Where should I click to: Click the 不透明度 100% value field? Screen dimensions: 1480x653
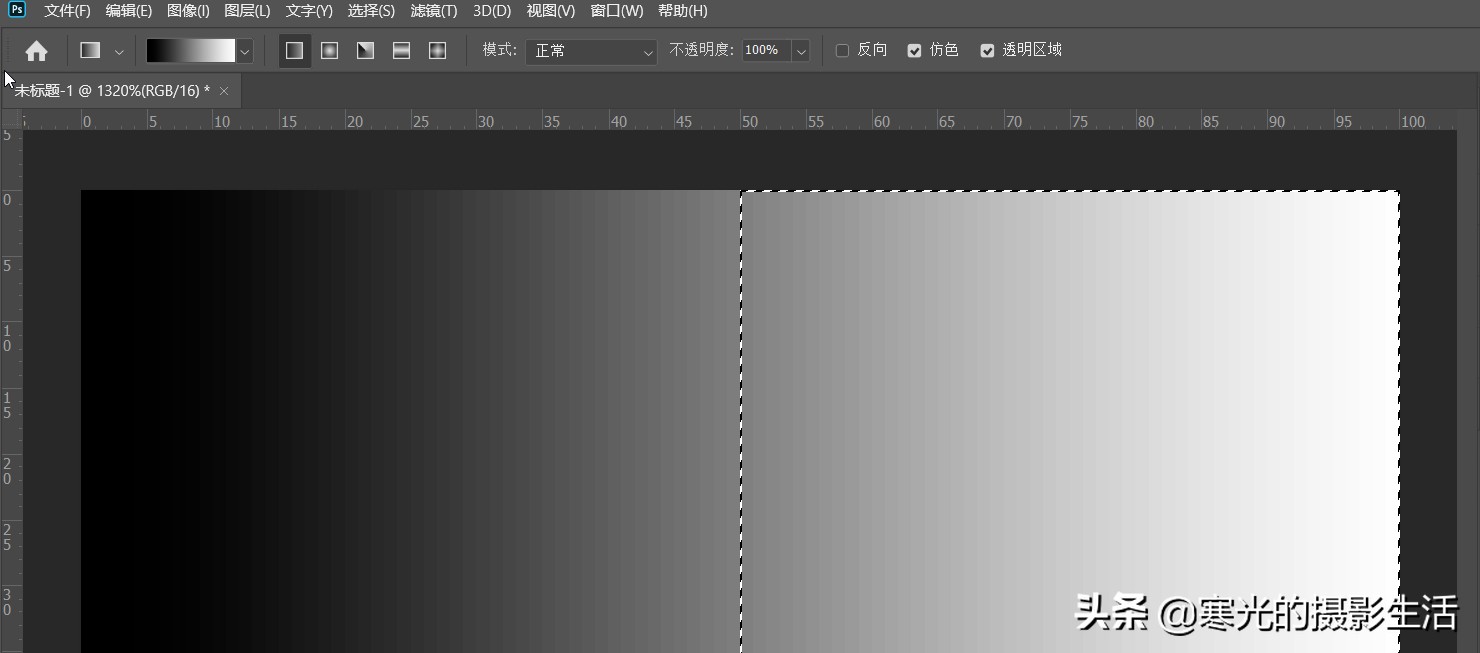tap(766, 50)
